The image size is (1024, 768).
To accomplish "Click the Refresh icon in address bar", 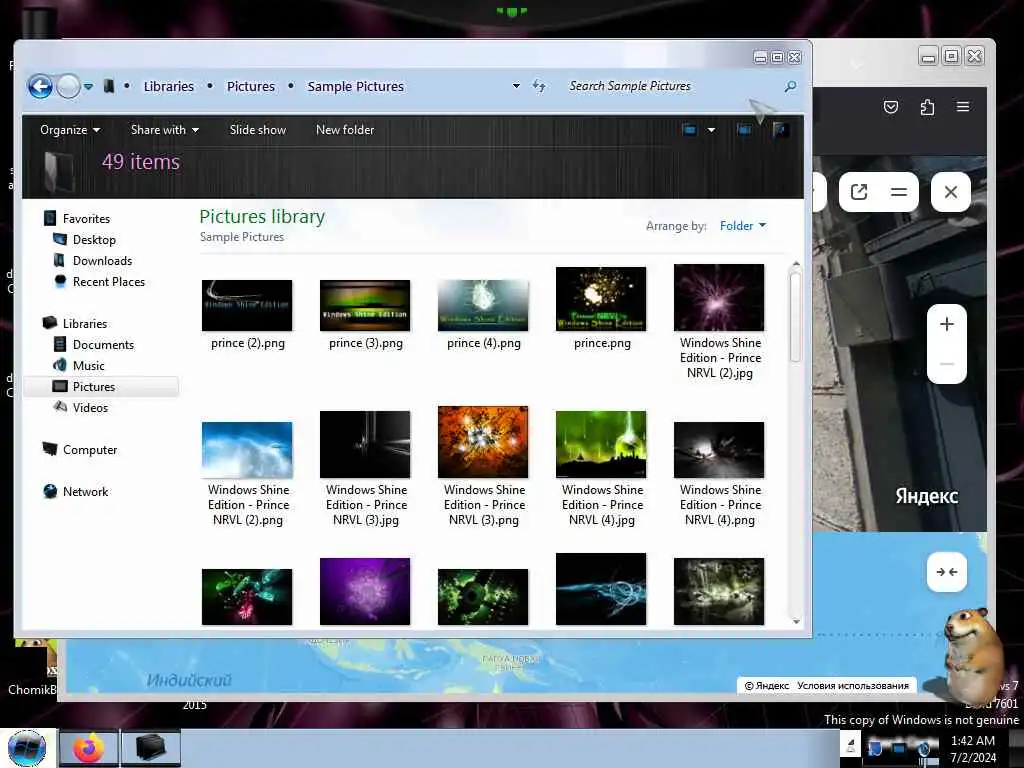I will point(539,86).
